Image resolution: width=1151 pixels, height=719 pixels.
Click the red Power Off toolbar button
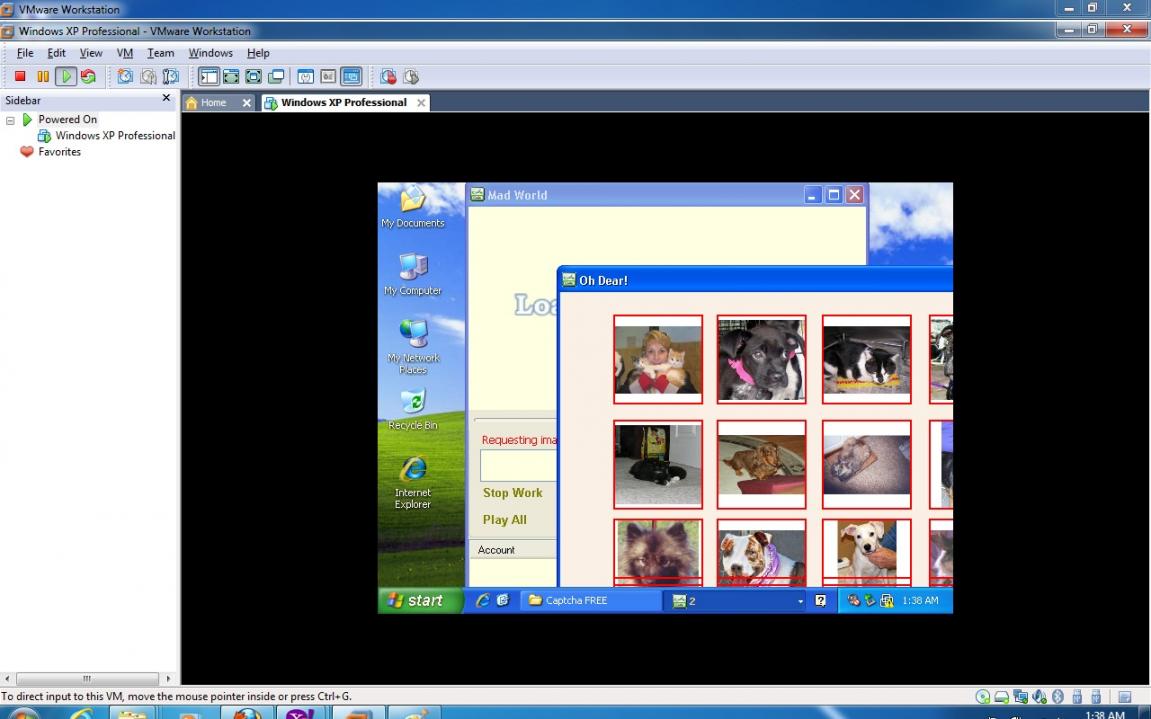[x=20, y=76]
